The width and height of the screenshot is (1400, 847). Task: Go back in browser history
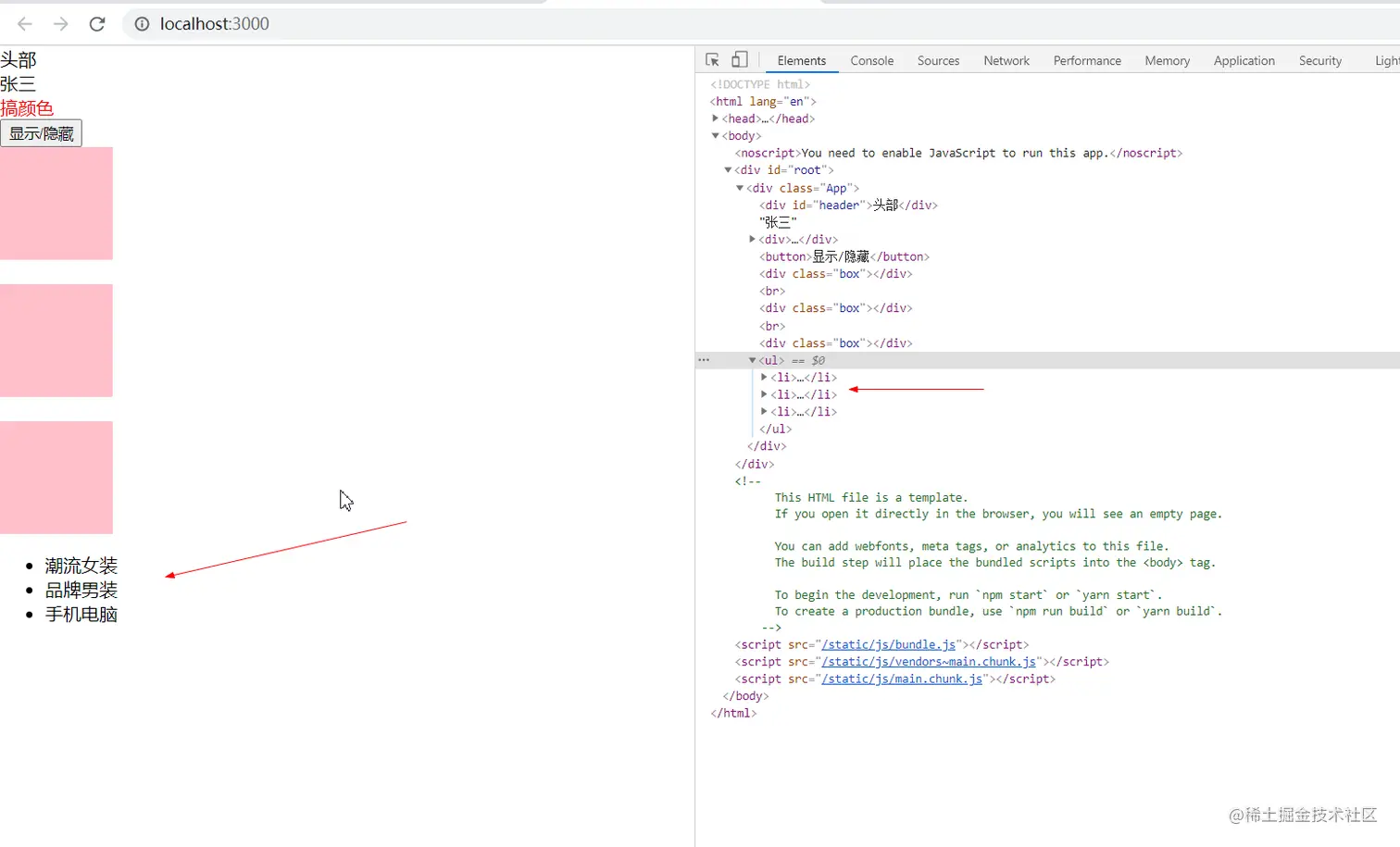pos(25,24)
